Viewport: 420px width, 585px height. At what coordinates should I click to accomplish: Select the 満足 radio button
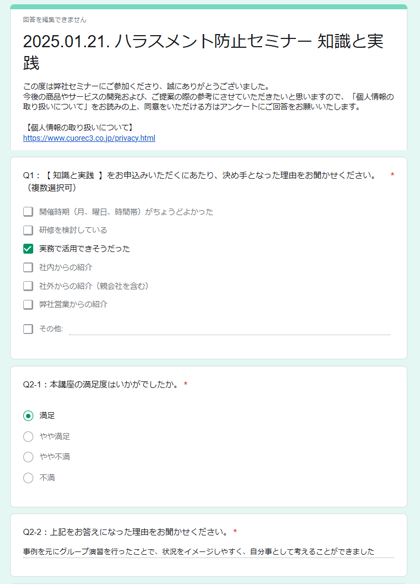tap(28, 416)
